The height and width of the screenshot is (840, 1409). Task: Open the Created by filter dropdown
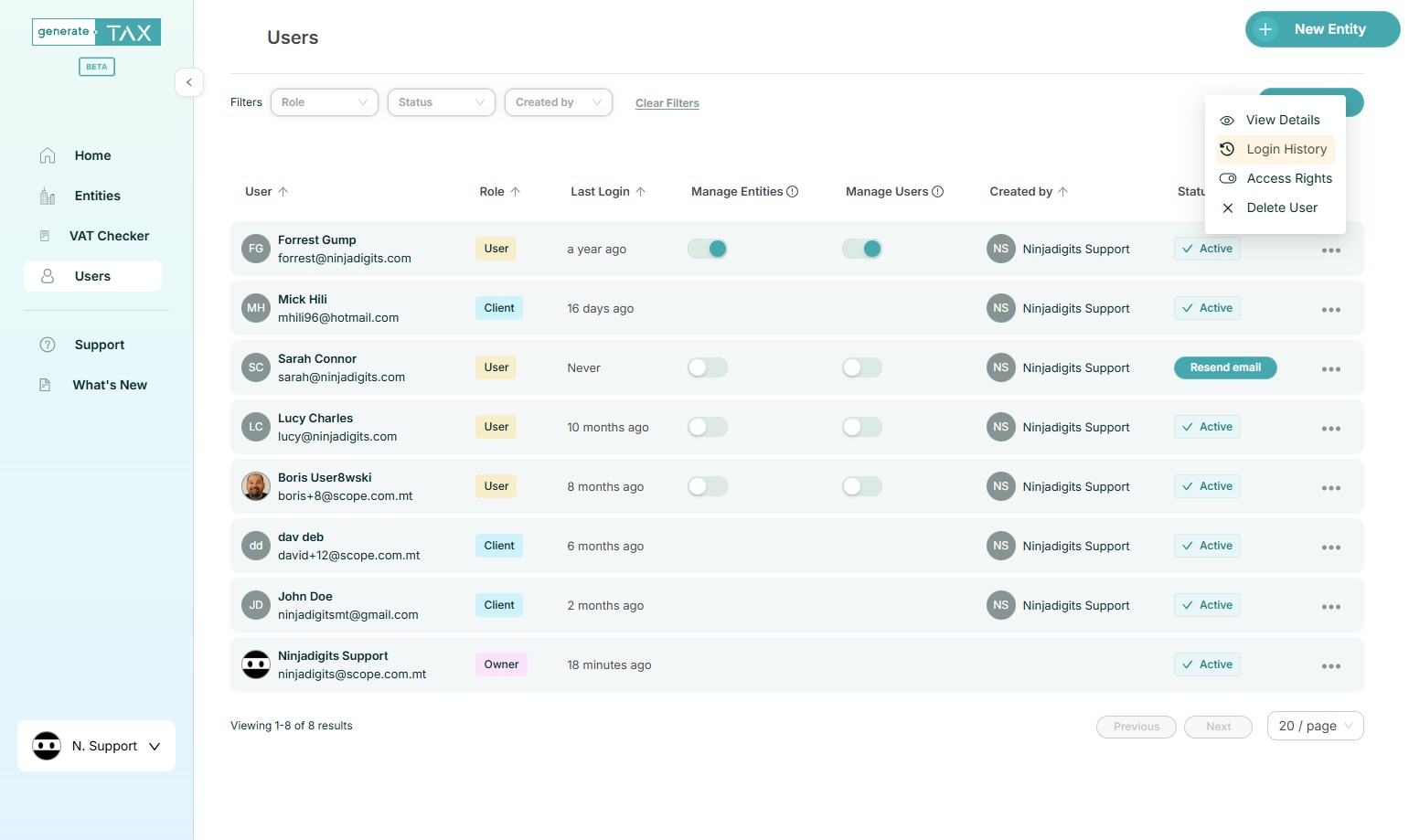(x=558, y=102)
